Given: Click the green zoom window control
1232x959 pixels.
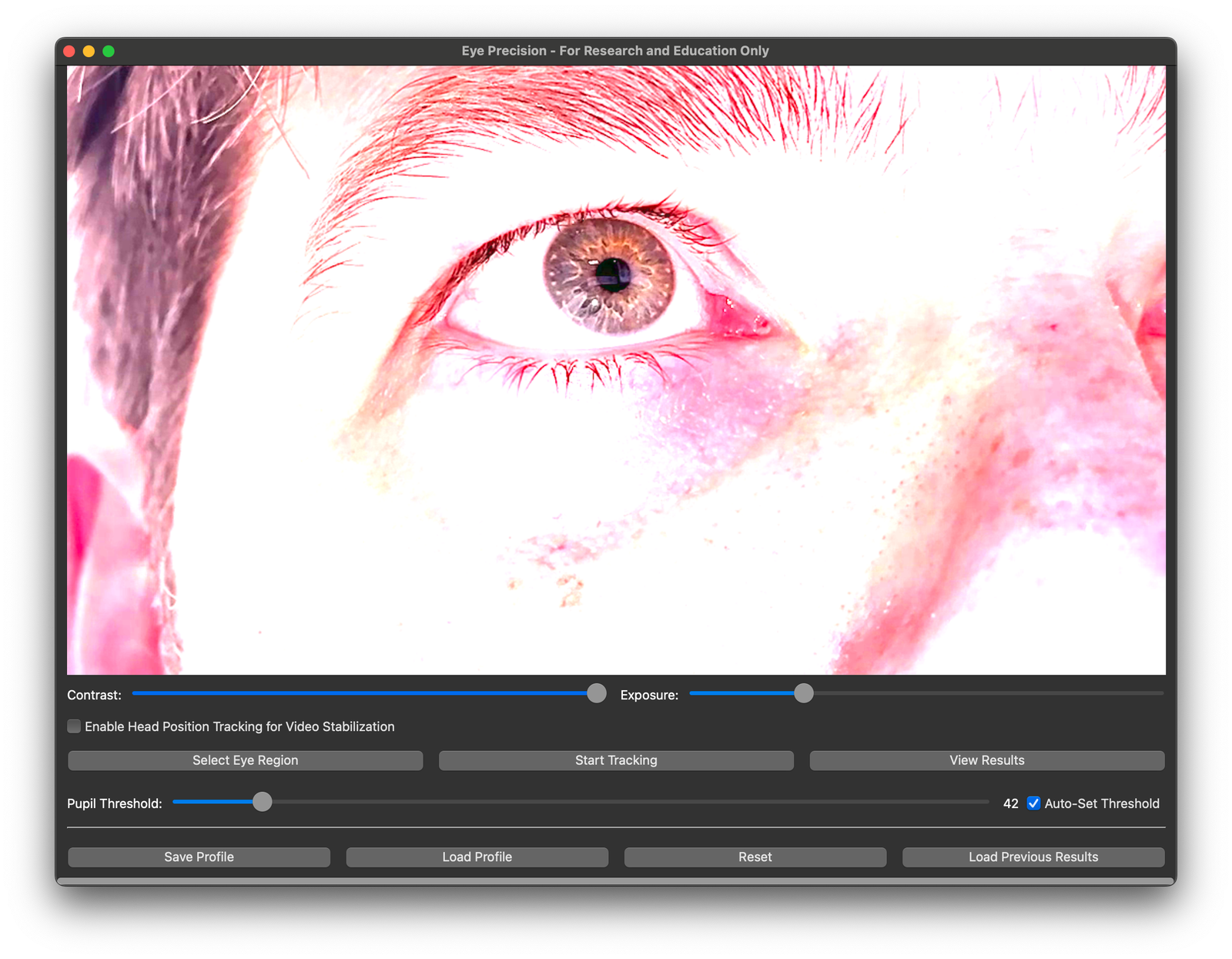Looking at the screenshot, I should [109, 50].
